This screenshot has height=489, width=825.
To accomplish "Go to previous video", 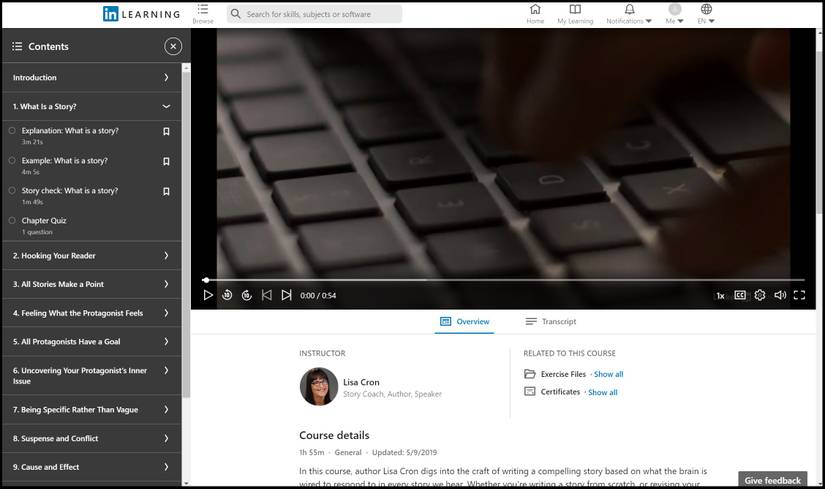I will (267, 295).
